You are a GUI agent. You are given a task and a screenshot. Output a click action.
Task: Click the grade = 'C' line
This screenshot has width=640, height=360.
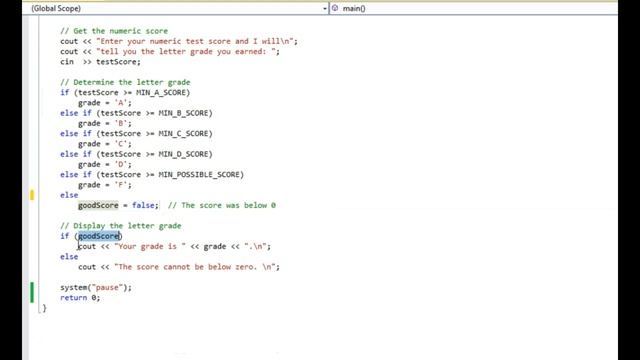(x=105, y=144)
